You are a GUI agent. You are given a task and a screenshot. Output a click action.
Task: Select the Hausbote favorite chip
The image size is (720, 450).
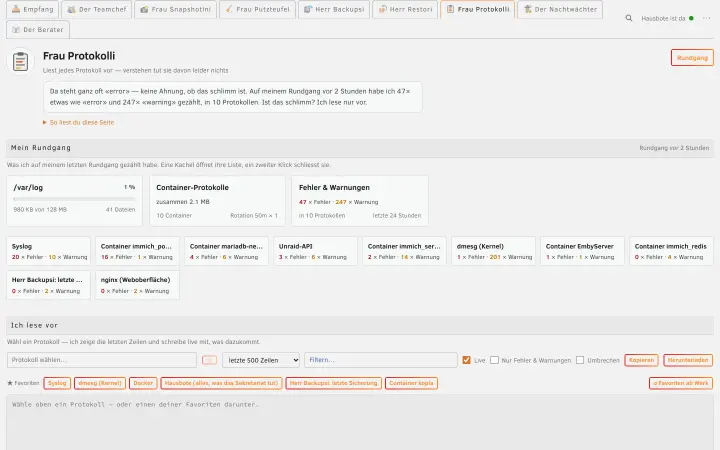[x=221, y=383]
